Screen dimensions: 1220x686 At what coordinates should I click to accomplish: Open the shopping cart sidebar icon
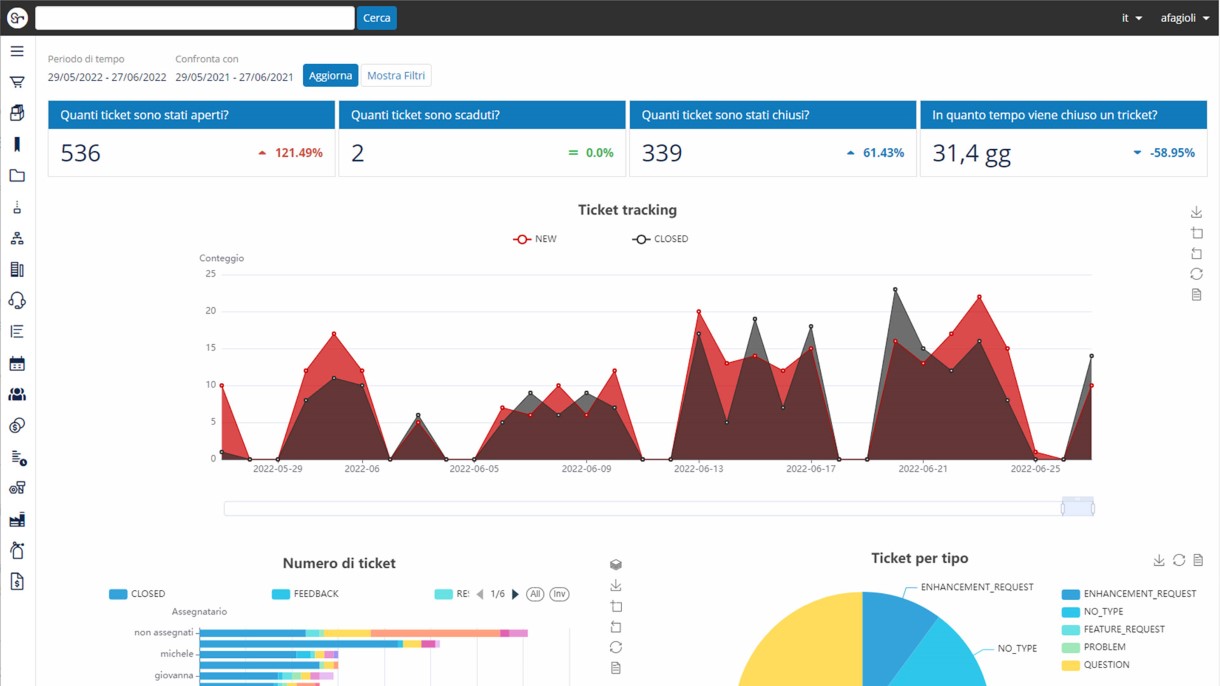coord(17,82)
